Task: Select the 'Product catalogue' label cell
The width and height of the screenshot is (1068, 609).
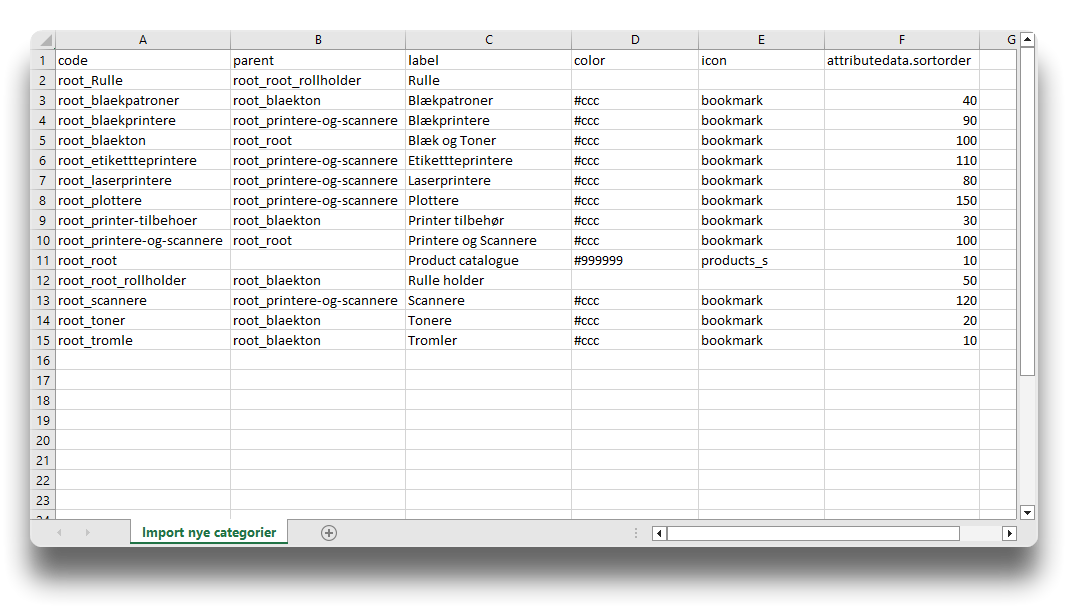Action: (487, 260)
